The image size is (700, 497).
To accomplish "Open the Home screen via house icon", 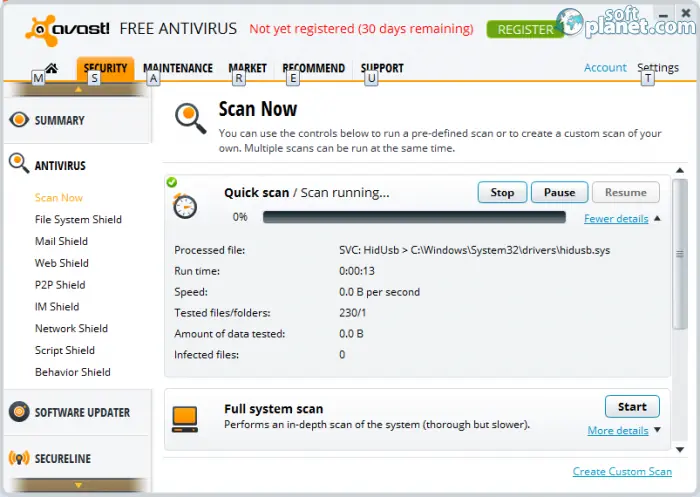I will 51,68.
